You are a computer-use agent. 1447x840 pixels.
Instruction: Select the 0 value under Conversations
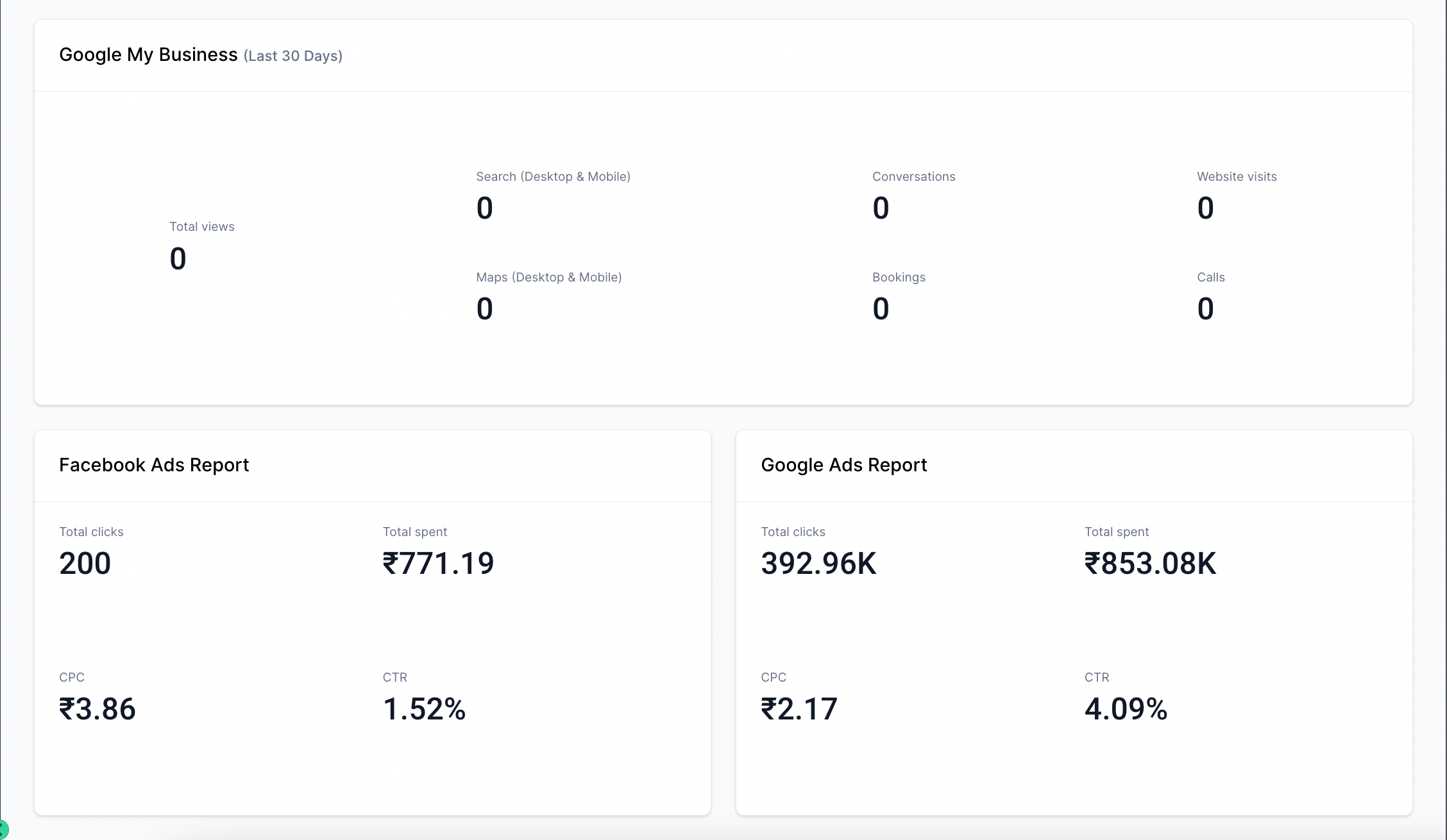[881, 208]
